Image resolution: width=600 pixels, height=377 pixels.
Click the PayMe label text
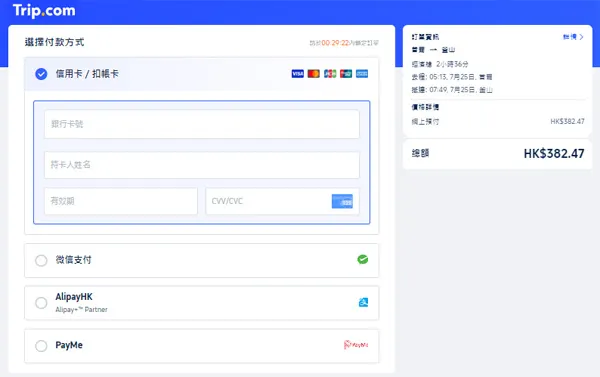click(x=69, y=345)
